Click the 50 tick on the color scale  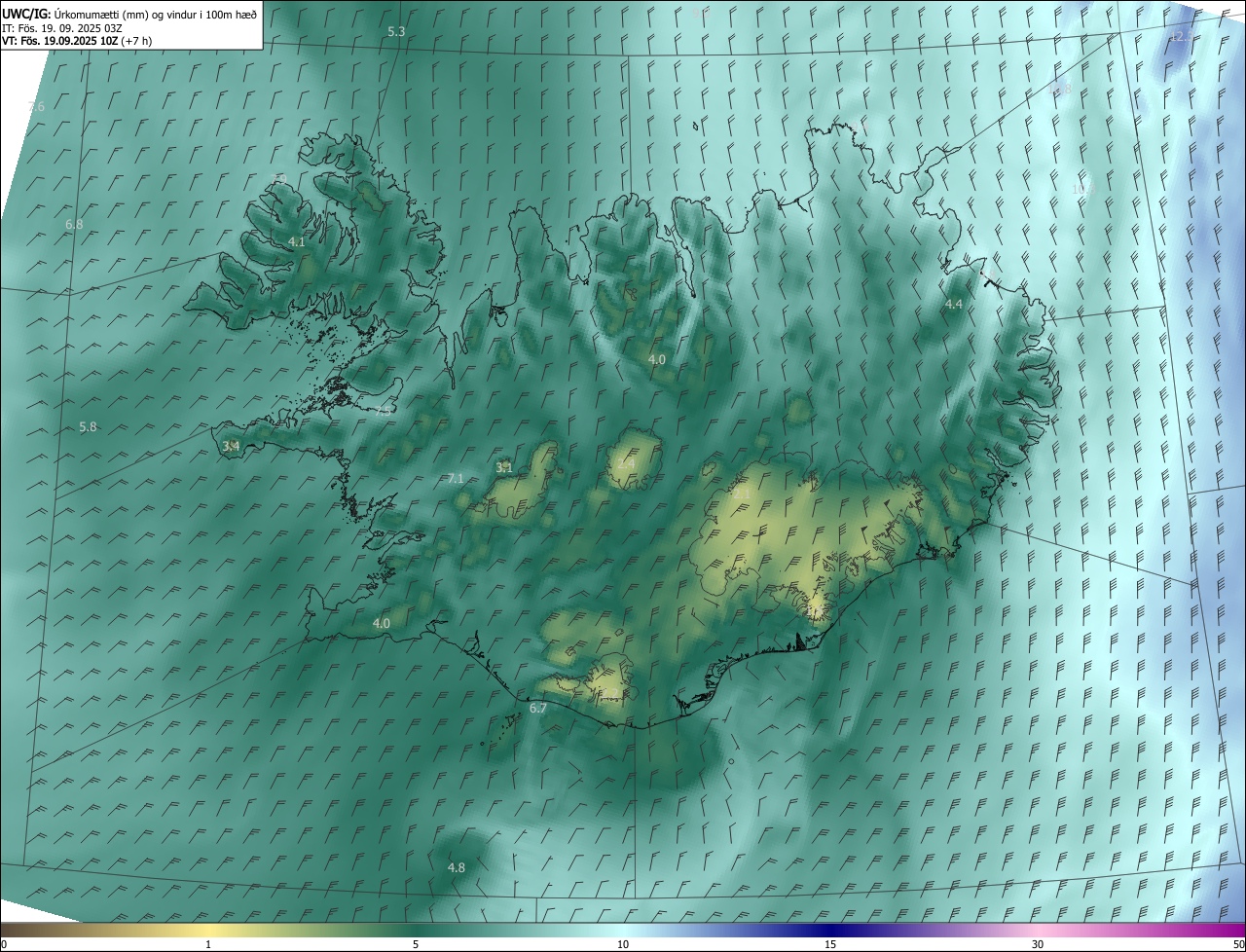(1238, 945)
